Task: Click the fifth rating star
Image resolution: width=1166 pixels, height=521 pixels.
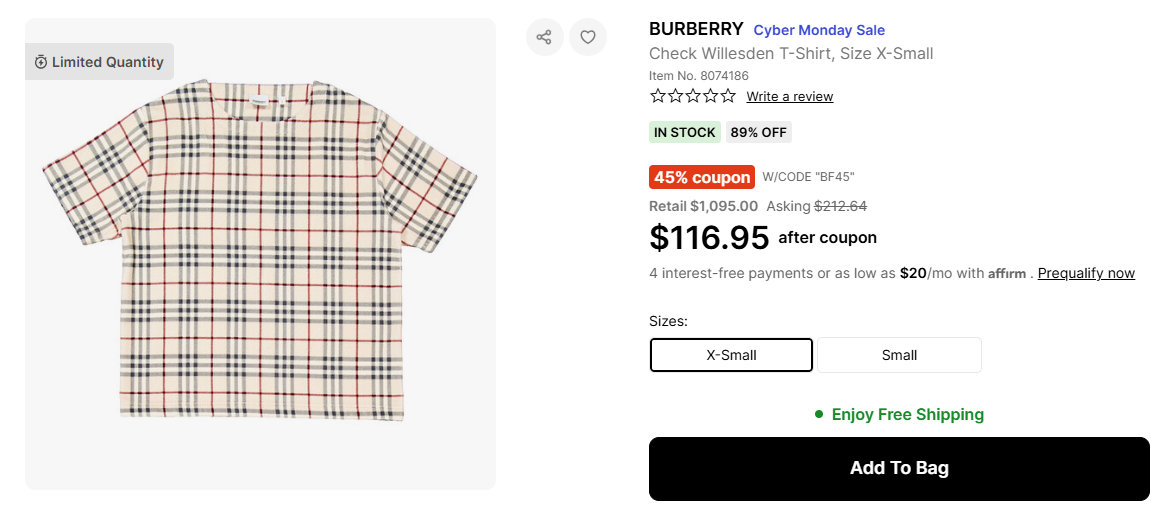Action: [728, 96]
